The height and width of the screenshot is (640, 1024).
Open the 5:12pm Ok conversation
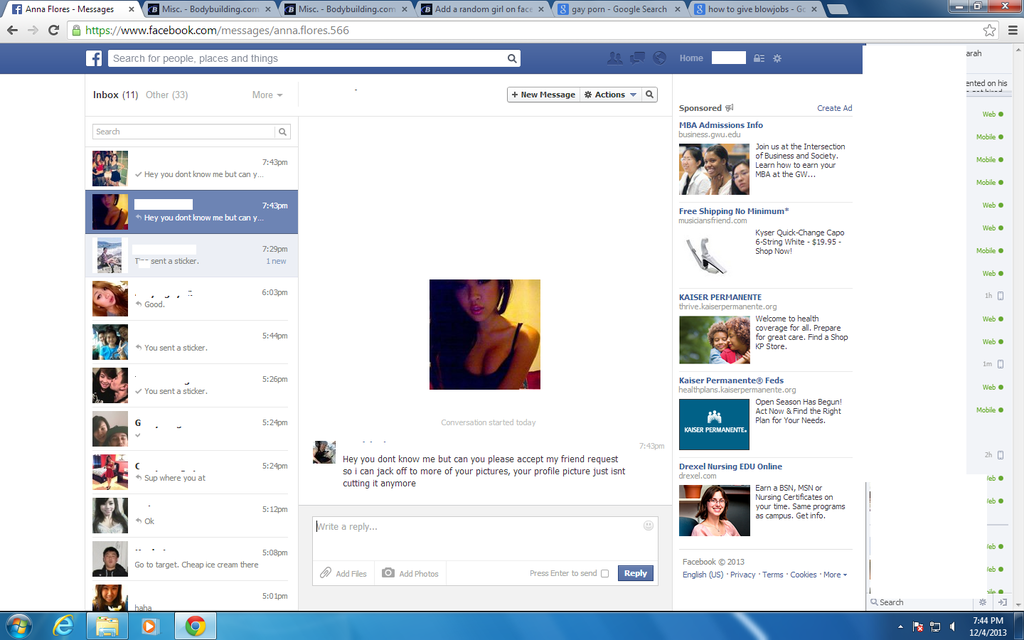pos(191,515)
